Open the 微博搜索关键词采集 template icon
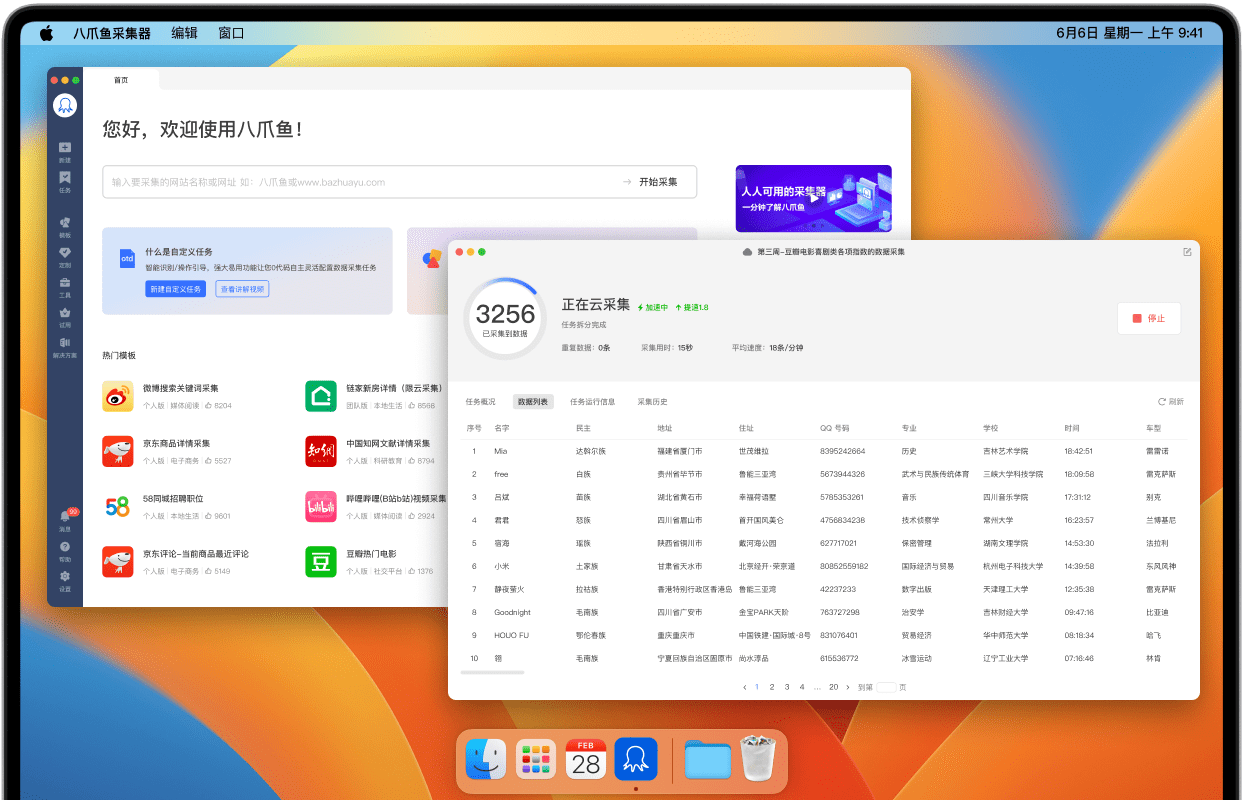 tap(118, 396)
